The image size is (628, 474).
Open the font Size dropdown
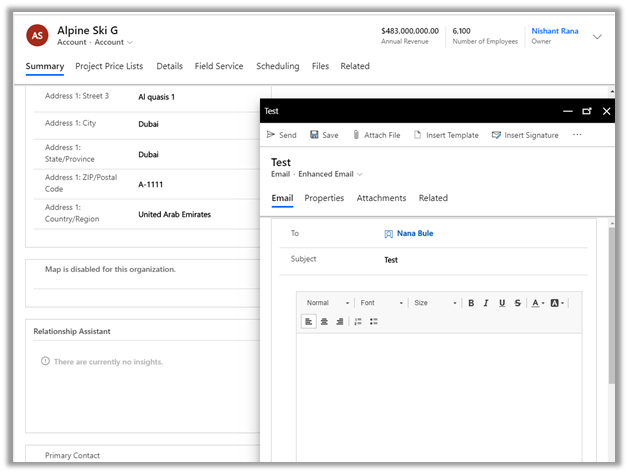[435, 303]
